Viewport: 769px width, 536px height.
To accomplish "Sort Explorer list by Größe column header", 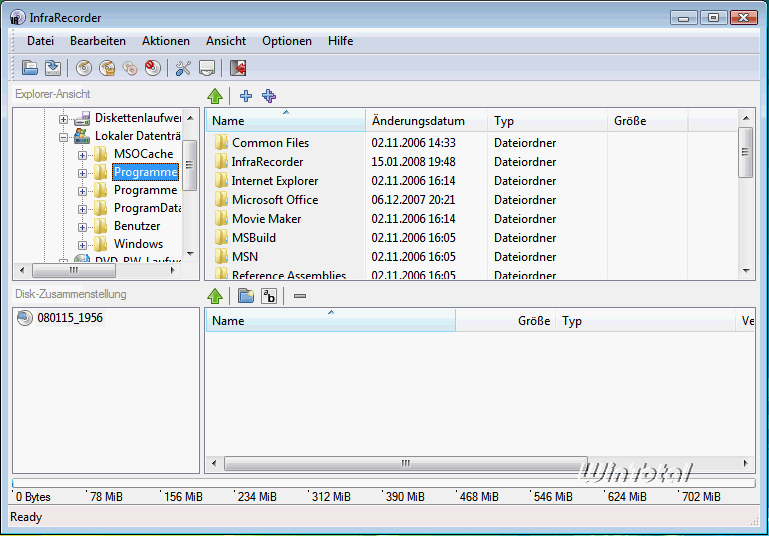I will tap(647, 121).
